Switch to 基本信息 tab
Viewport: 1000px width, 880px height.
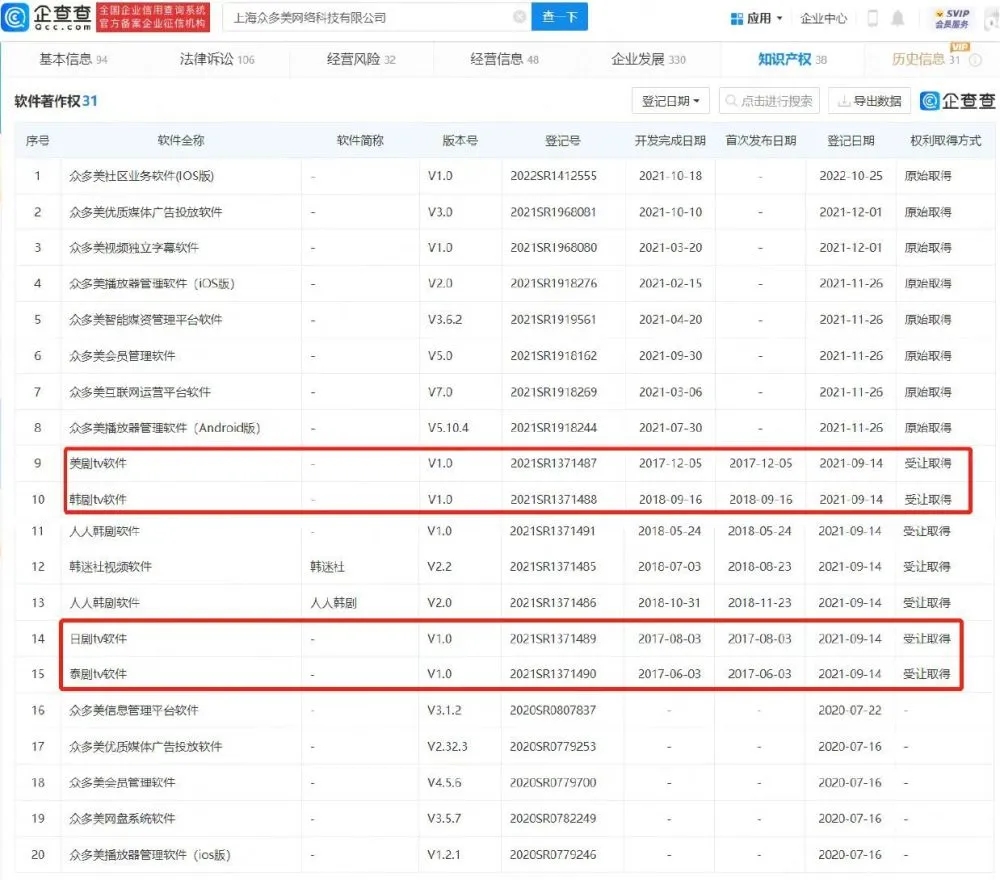tap(73, 59)
